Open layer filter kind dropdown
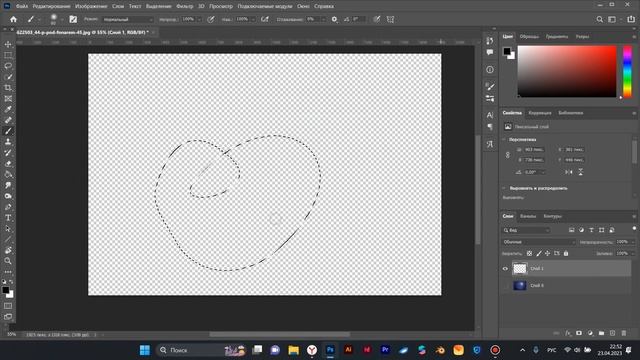This screenshot has width=640, height=360. coord(526,230)
